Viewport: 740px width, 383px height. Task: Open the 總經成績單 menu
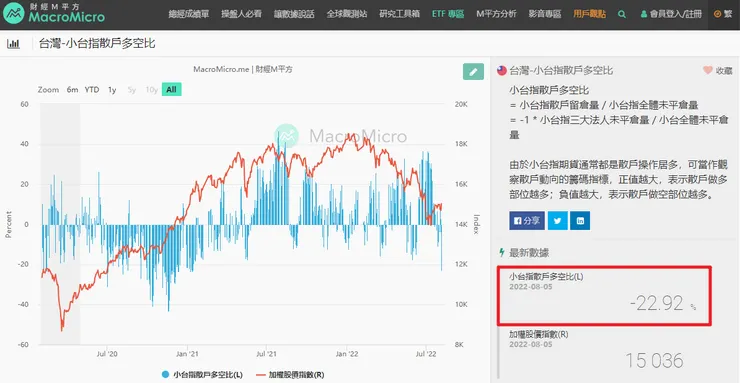click(x=189, y=14)
